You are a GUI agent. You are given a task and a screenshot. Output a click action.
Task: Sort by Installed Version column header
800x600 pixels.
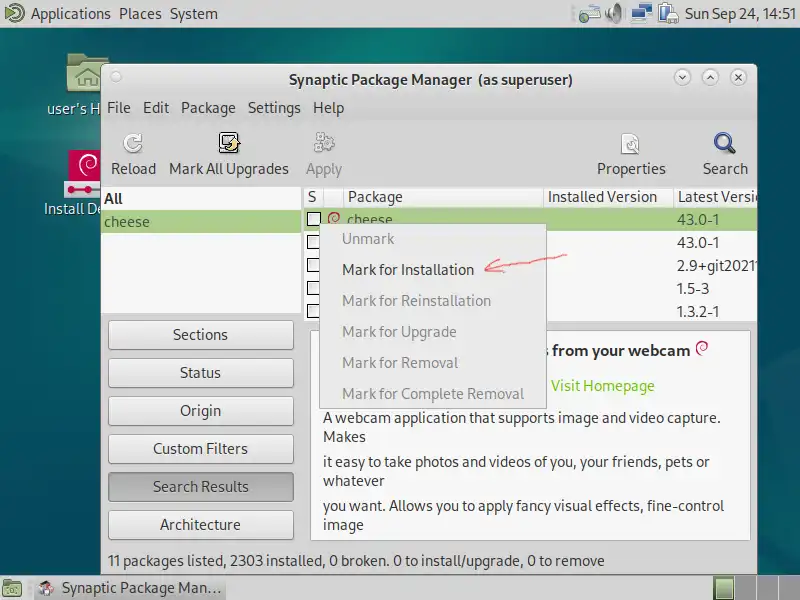coord(608,197)
